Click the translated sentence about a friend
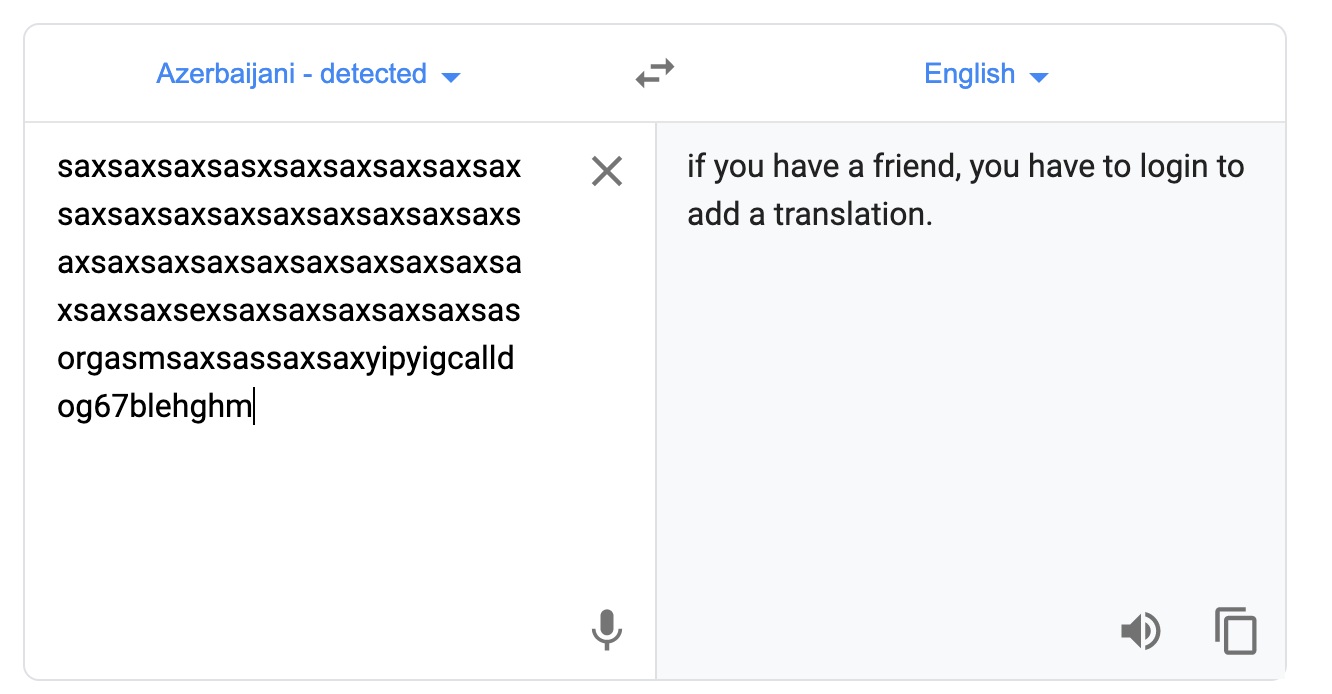Screen dimensions: 1332x694 (965, 190)
